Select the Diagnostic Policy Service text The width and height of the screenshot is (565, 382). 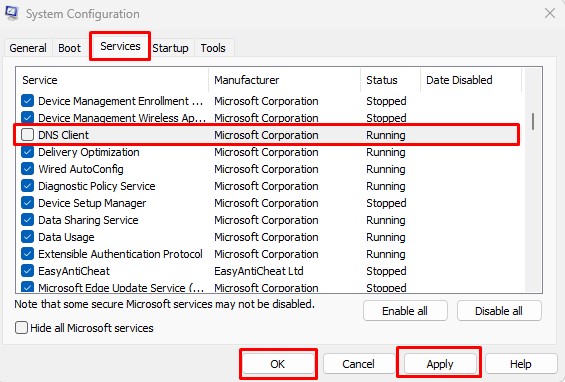tap(97, 186)
